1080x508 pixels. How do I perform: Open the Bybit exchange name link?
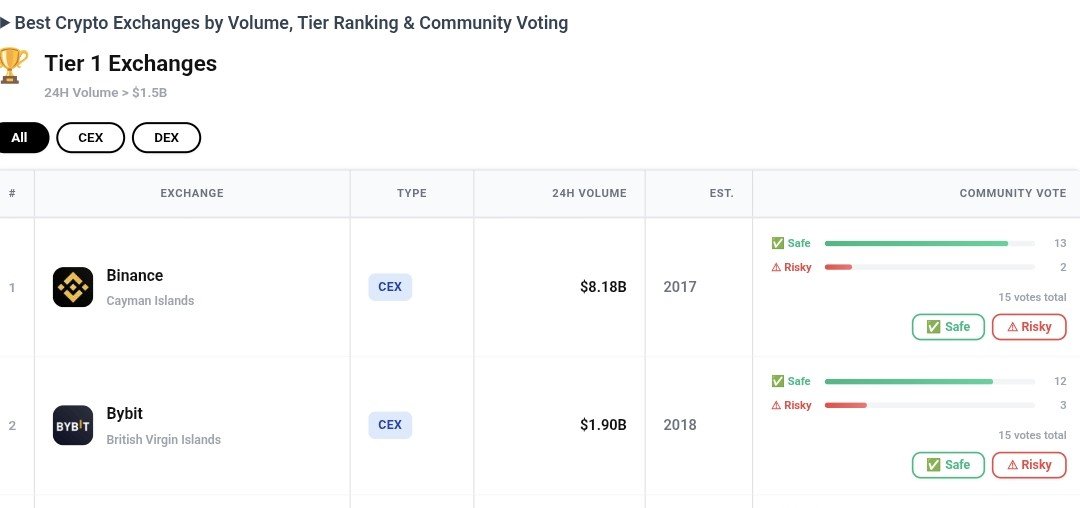coord(125,414)
